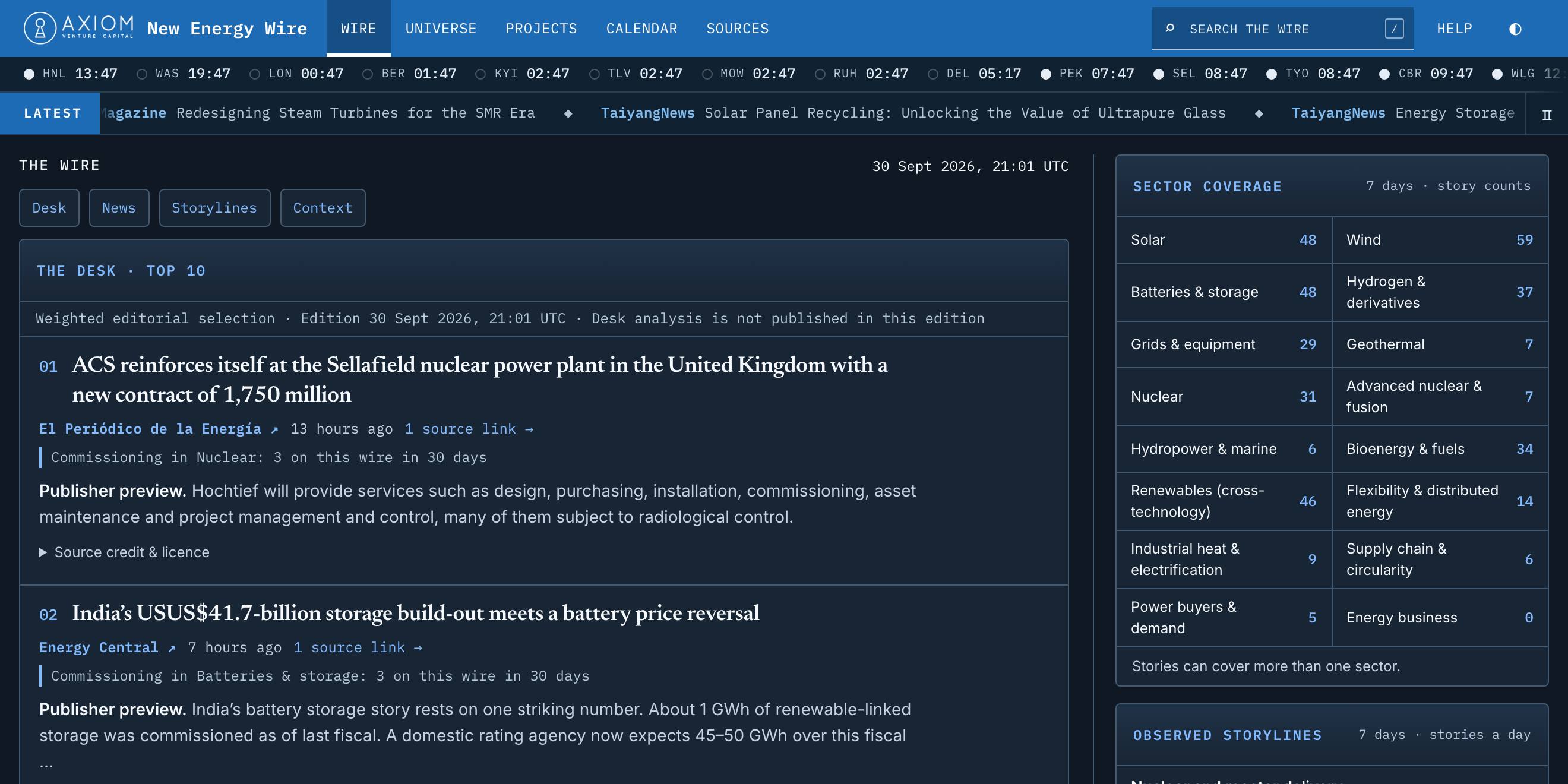Open the SOURCES tab
The width and height of the screenshot is (1568, 784).
tap(738, 29)
